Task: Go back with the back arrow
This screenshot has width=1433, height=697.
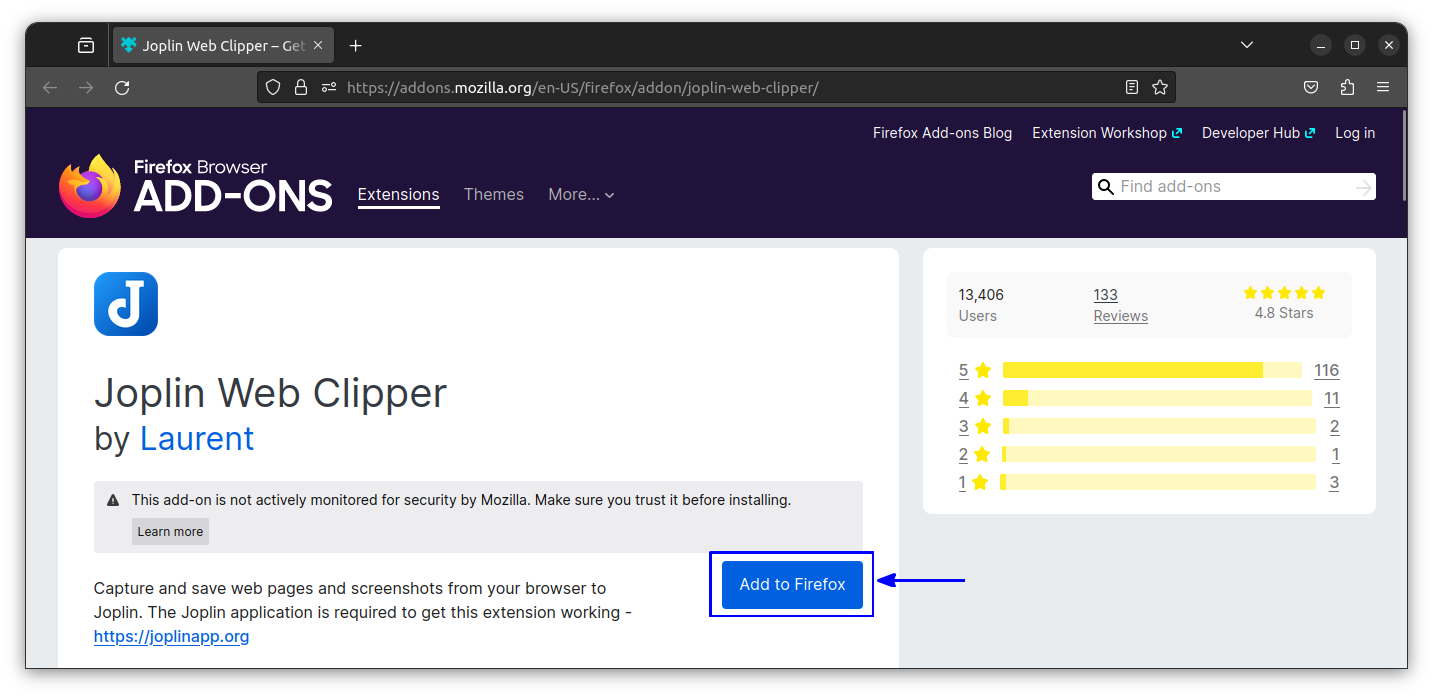Action: 50,88
